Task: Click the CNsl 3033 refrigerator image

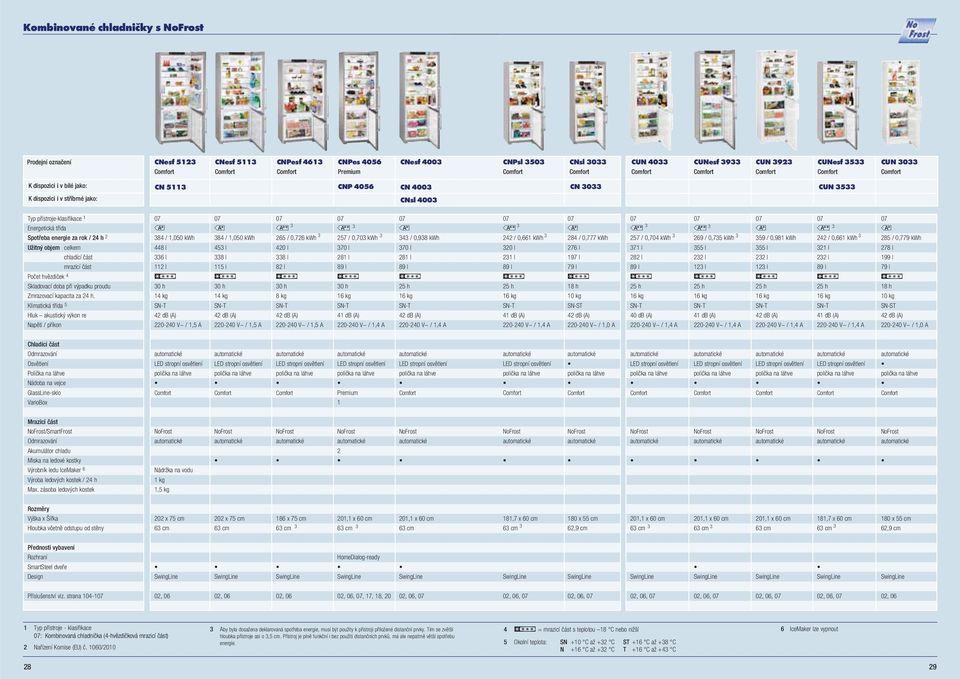Action: 588,105
